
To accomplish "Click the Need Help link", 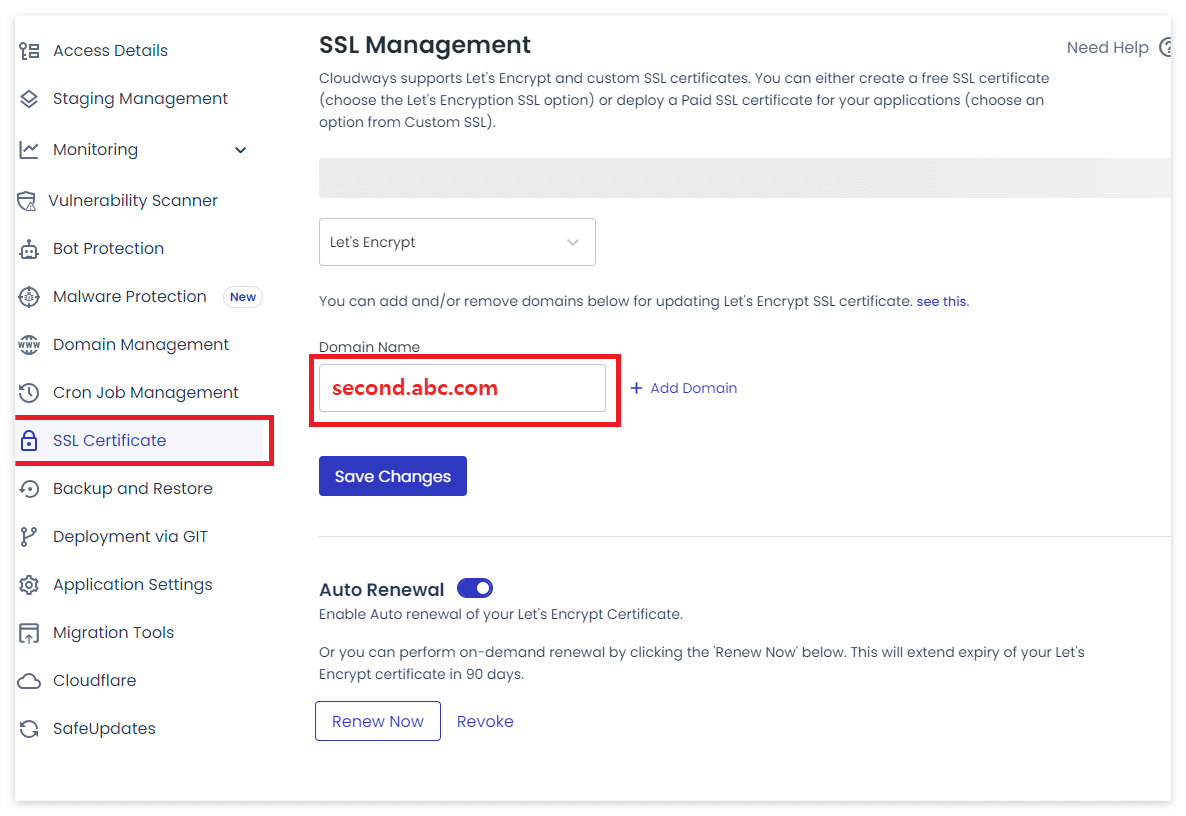I will coord(1107,48).
